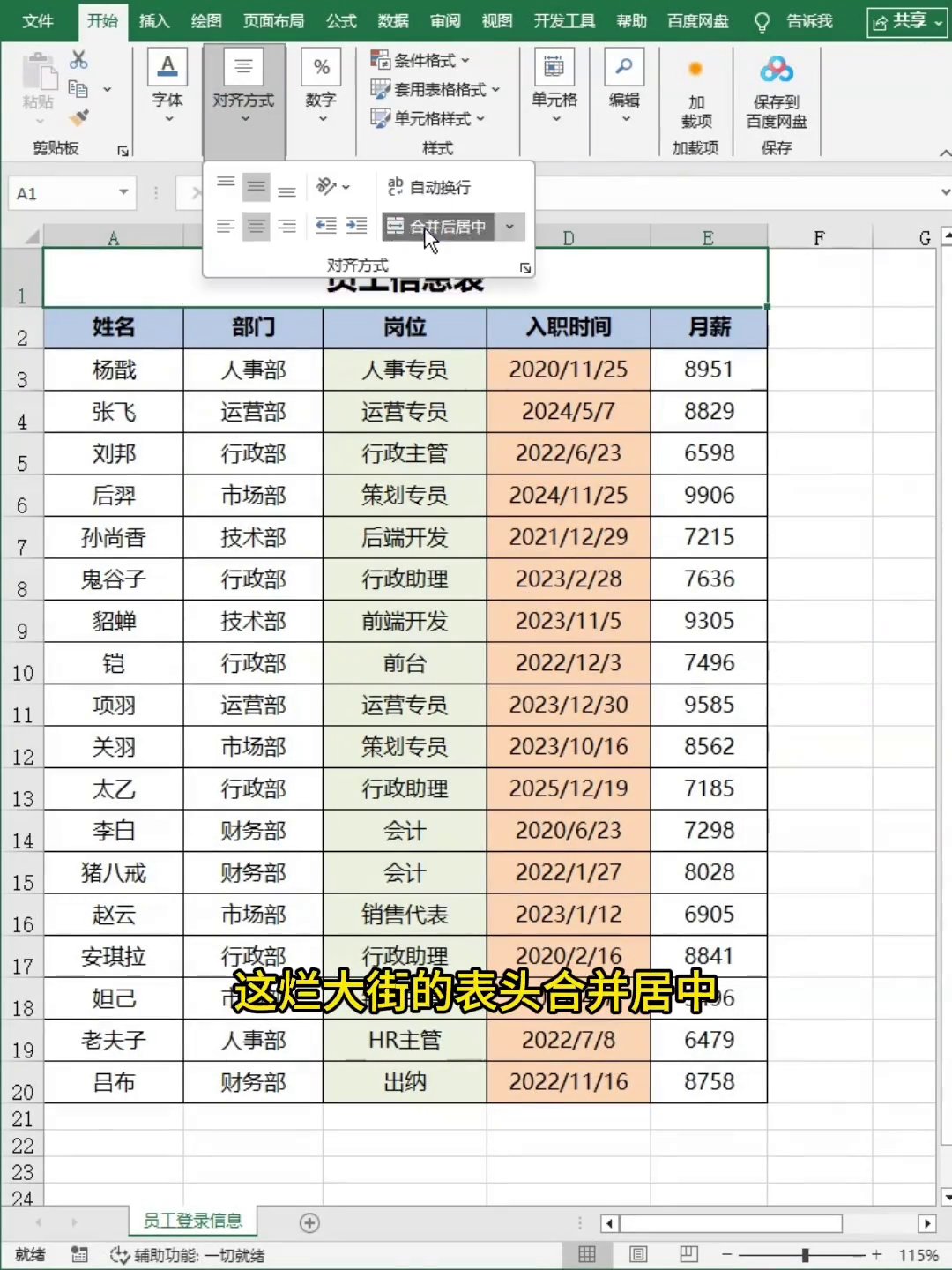Open the 公式 ribbon tab
This screenshot has width=952, height=1270.
pyautogui.click(x=341, y=20)
